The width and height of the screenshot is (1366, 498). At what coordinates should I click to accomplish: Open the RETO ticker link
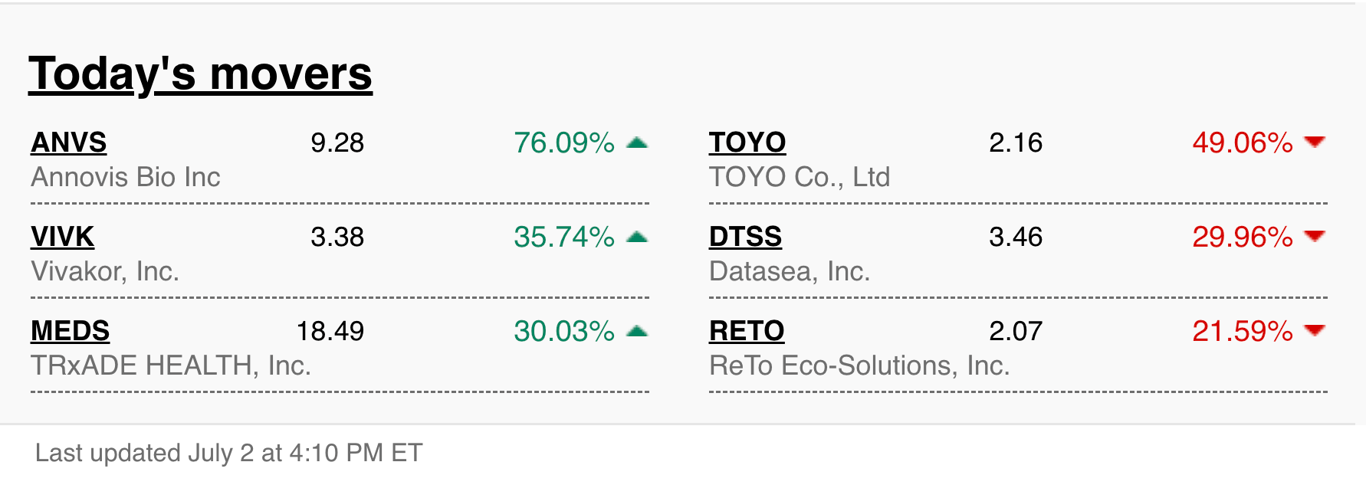pyautogui.click(x=746, y=331)
